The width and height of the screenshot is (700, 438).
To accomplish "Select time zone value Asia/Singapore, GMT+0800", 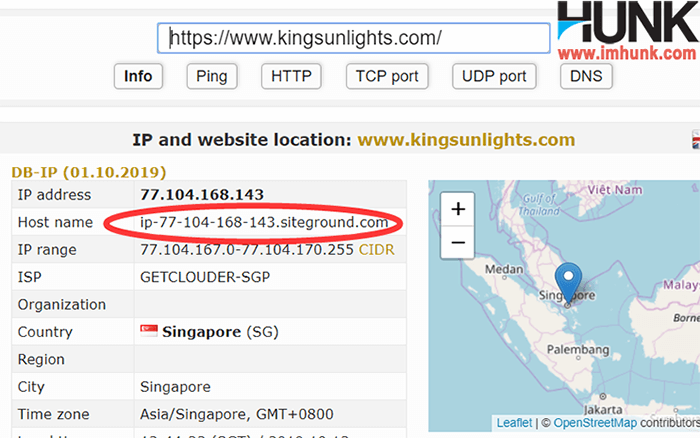I will (x=237, y=414).
